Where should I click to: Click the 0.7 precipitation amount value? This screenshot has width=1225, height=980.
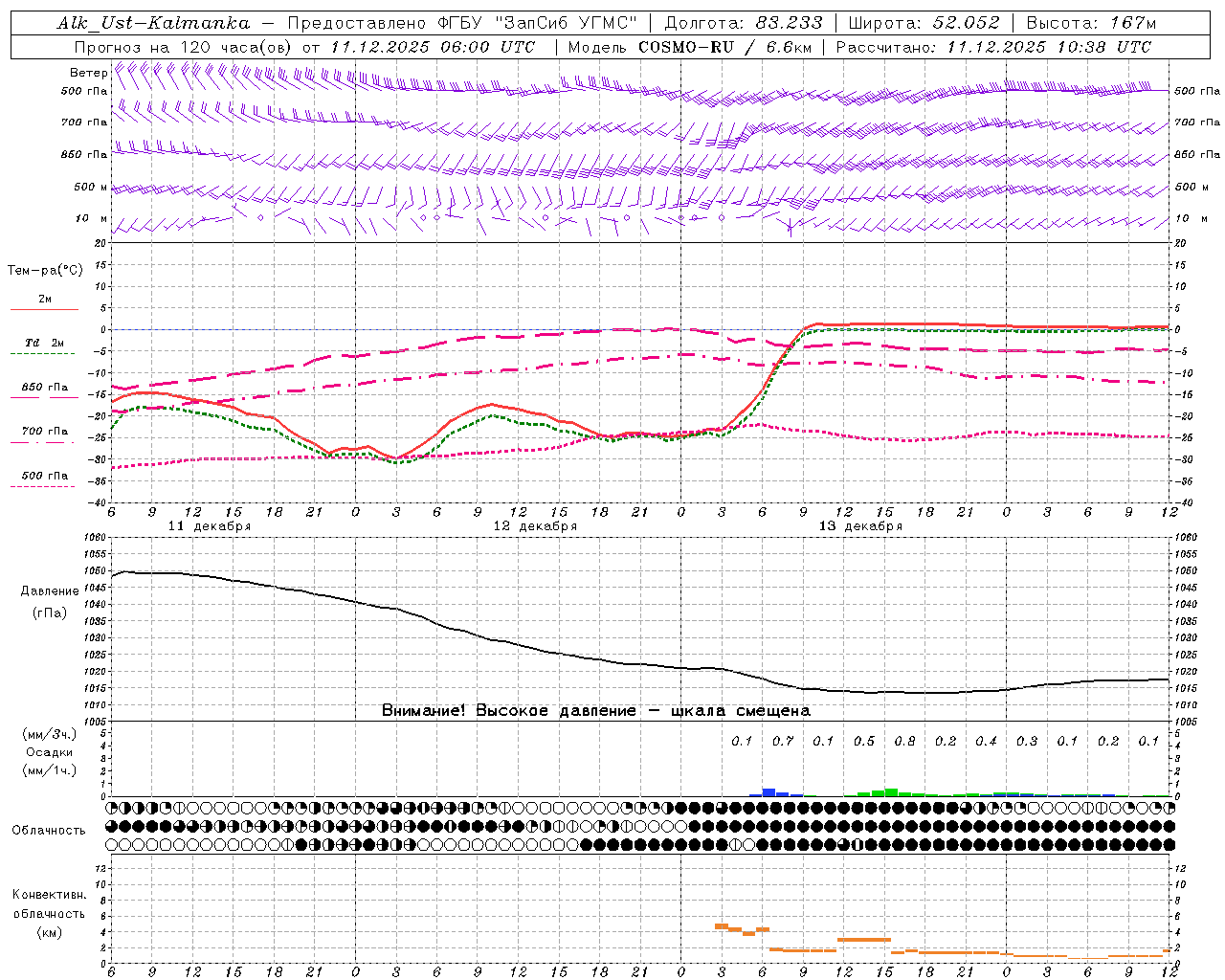[783, 741]
